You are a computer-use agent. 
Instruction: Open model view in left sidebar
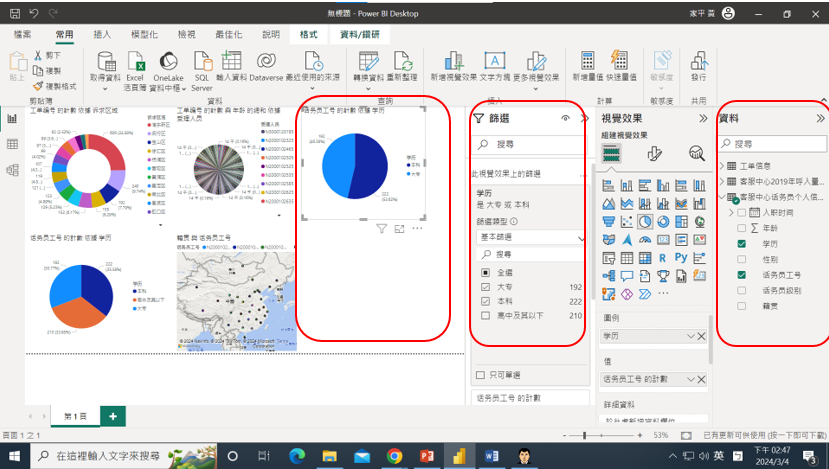point(13,170)
